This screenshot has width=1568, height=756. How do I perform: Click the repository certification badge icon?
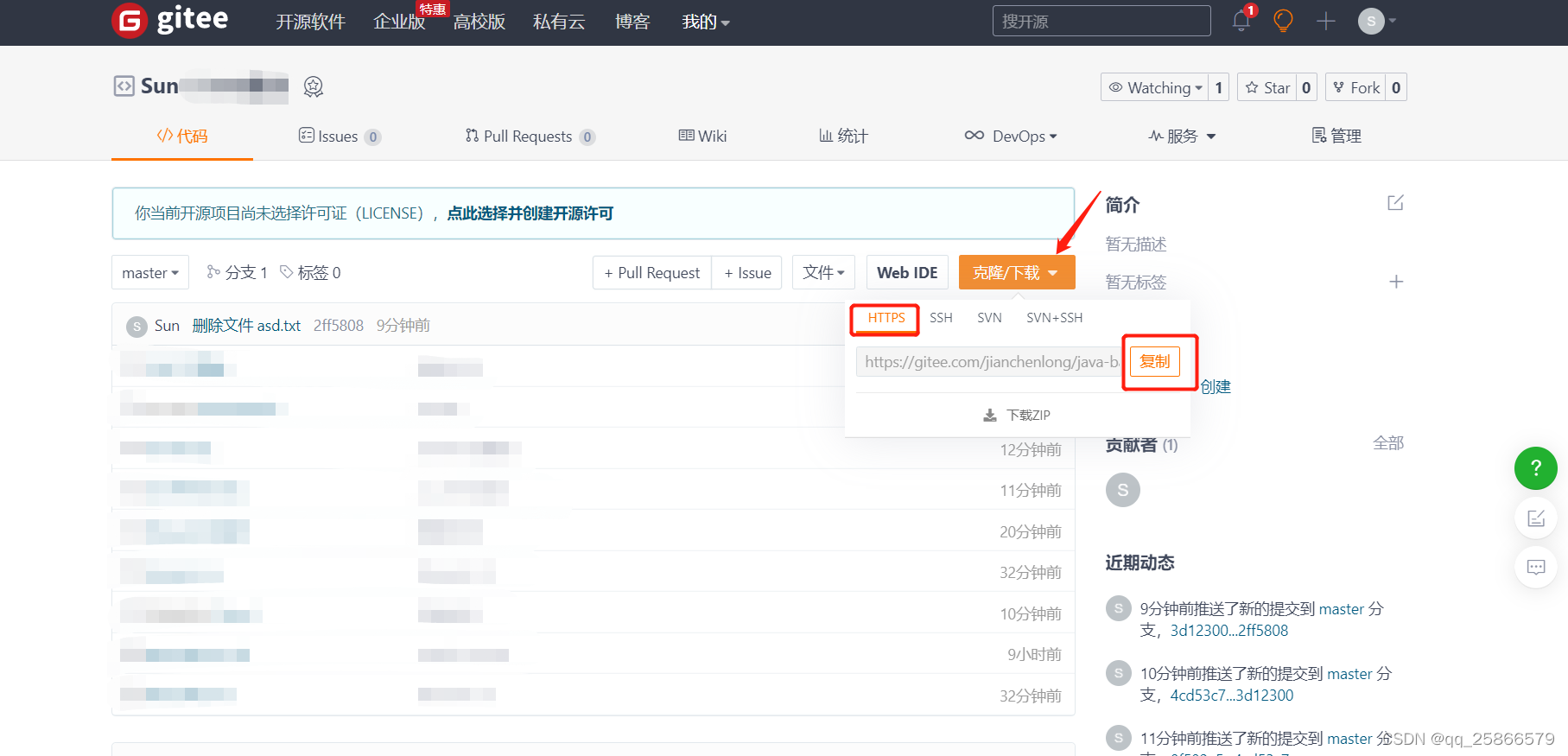pyautogui.click(x=314, y=86)
